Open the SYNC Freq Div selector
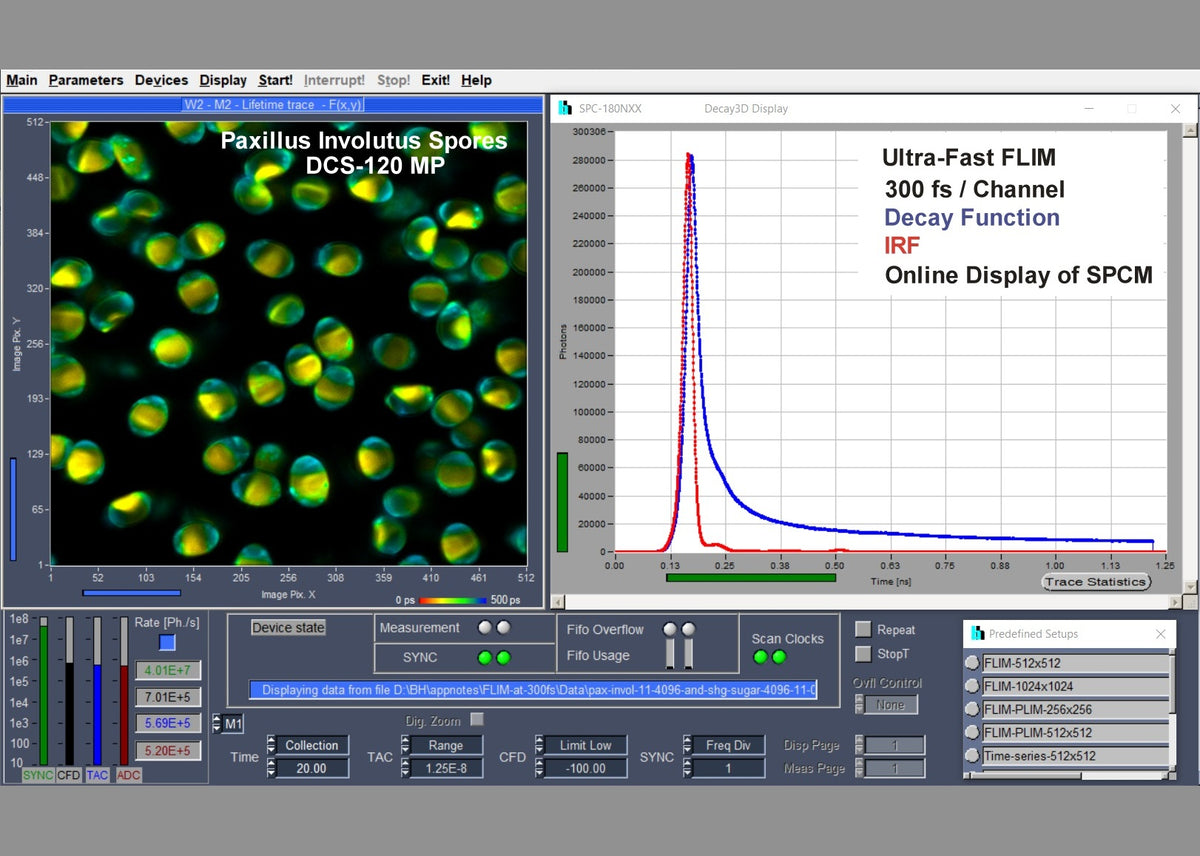 tap(730, 745)
